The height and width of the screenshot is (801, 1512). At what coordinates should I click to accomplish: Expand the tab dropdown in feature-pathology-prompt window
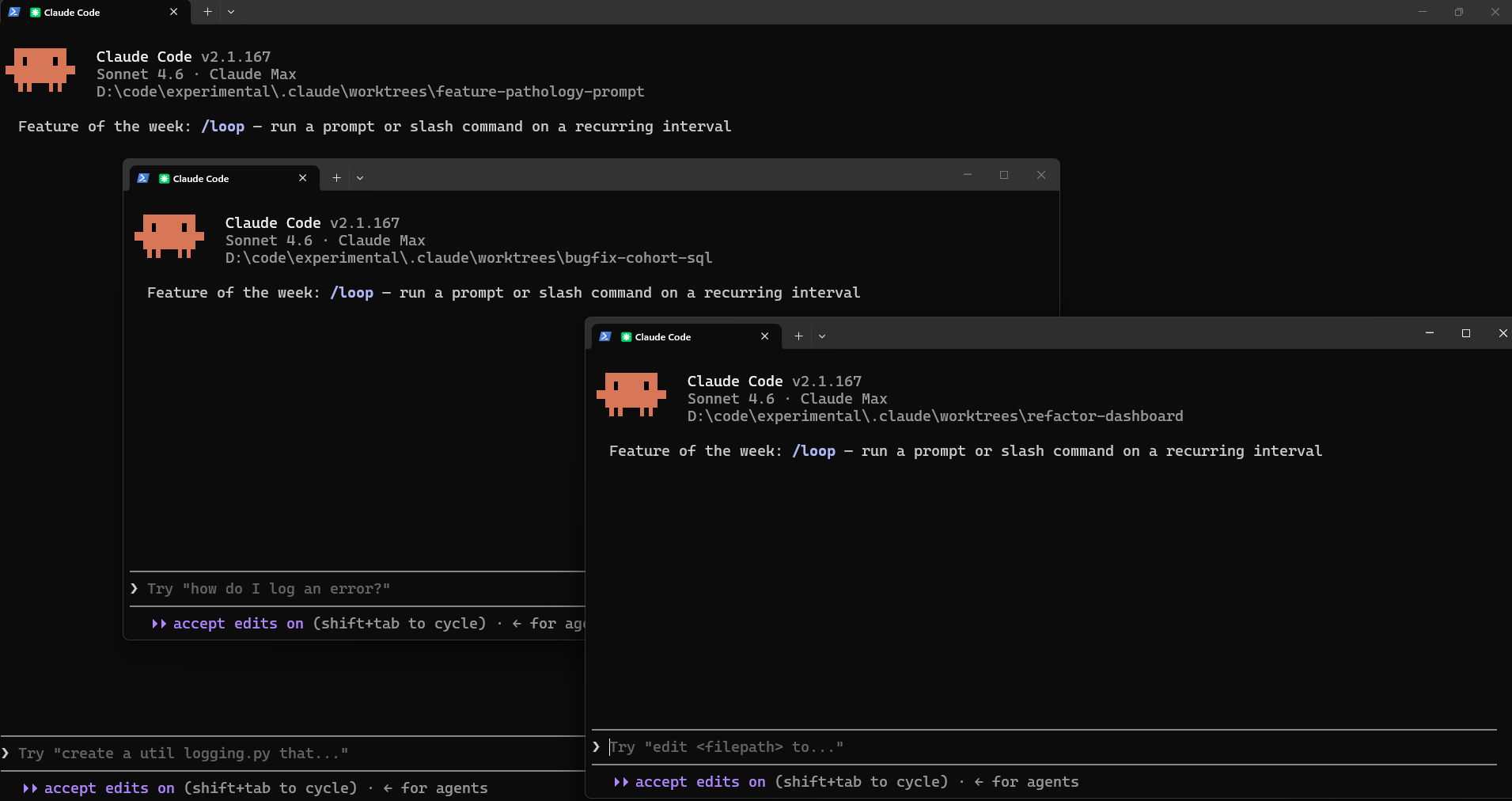231,12
